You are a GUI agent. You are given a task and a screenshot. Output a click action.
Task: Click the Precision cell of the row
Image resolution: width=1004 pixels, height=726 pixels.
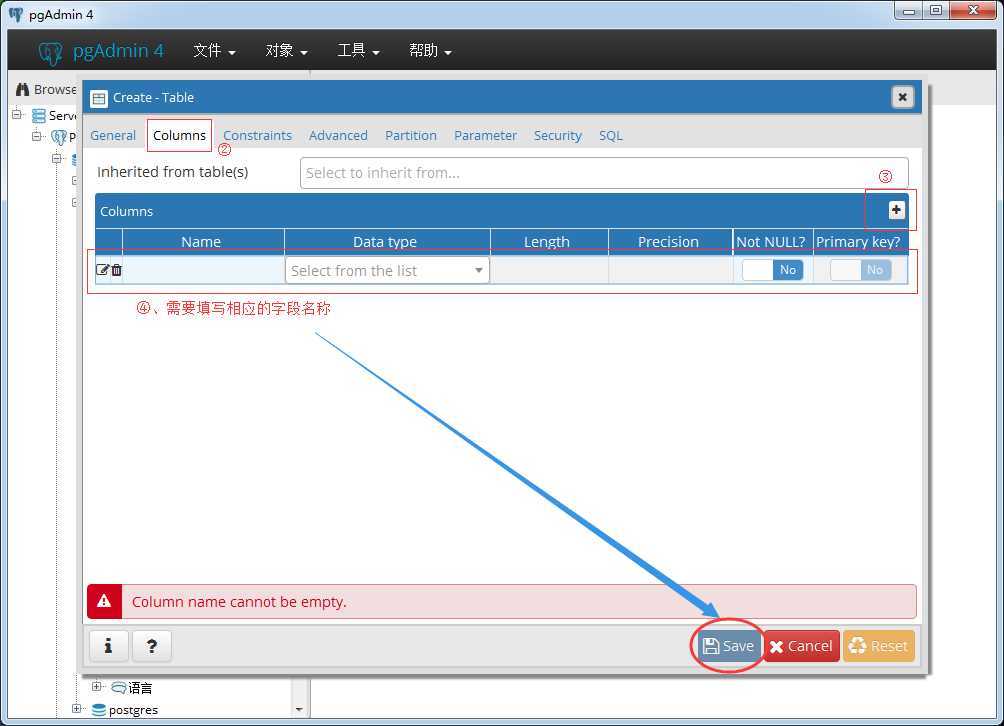point(670,270)
